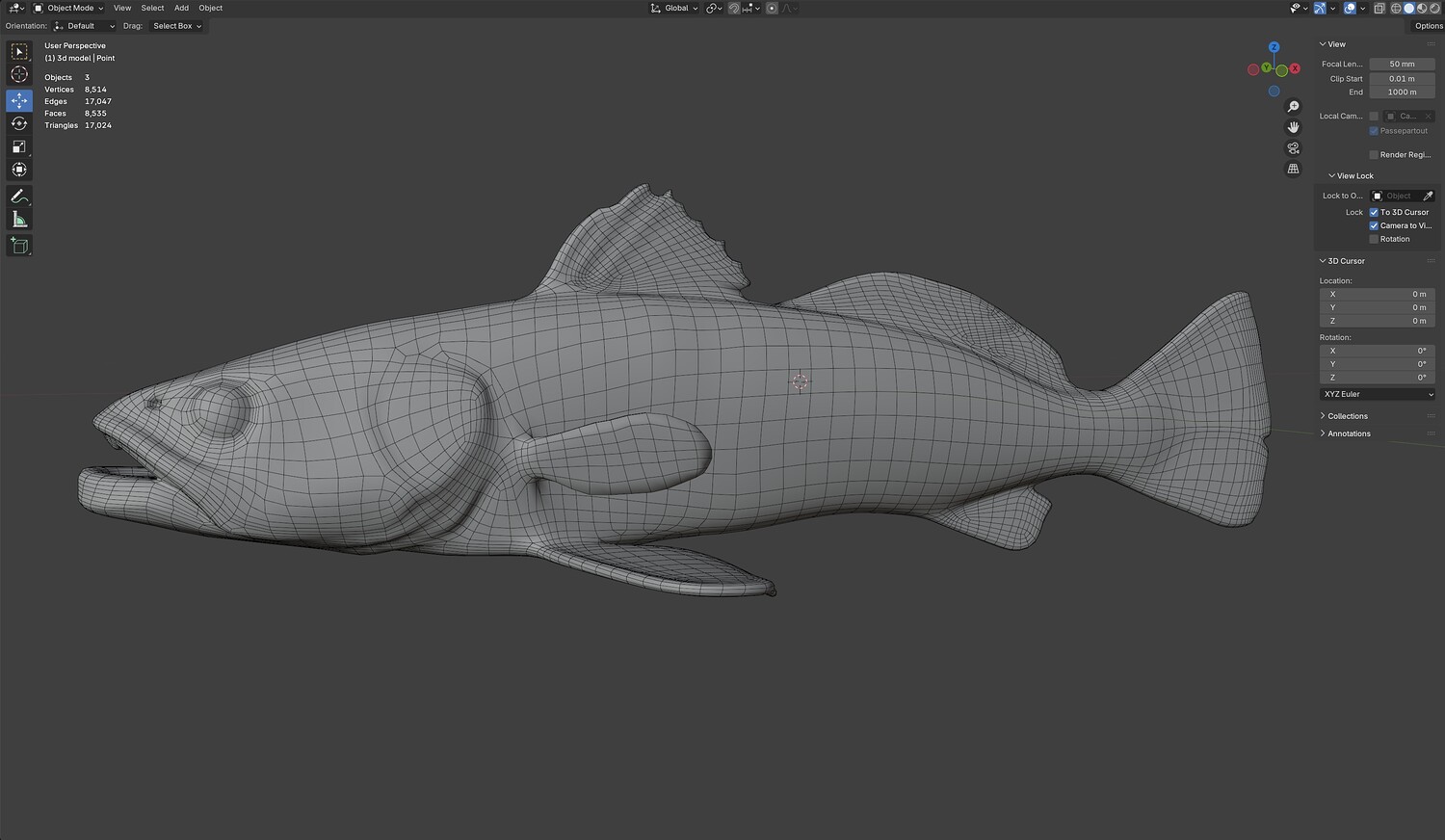Switch perspective/orthographic with grid icon

[1294, 169]
